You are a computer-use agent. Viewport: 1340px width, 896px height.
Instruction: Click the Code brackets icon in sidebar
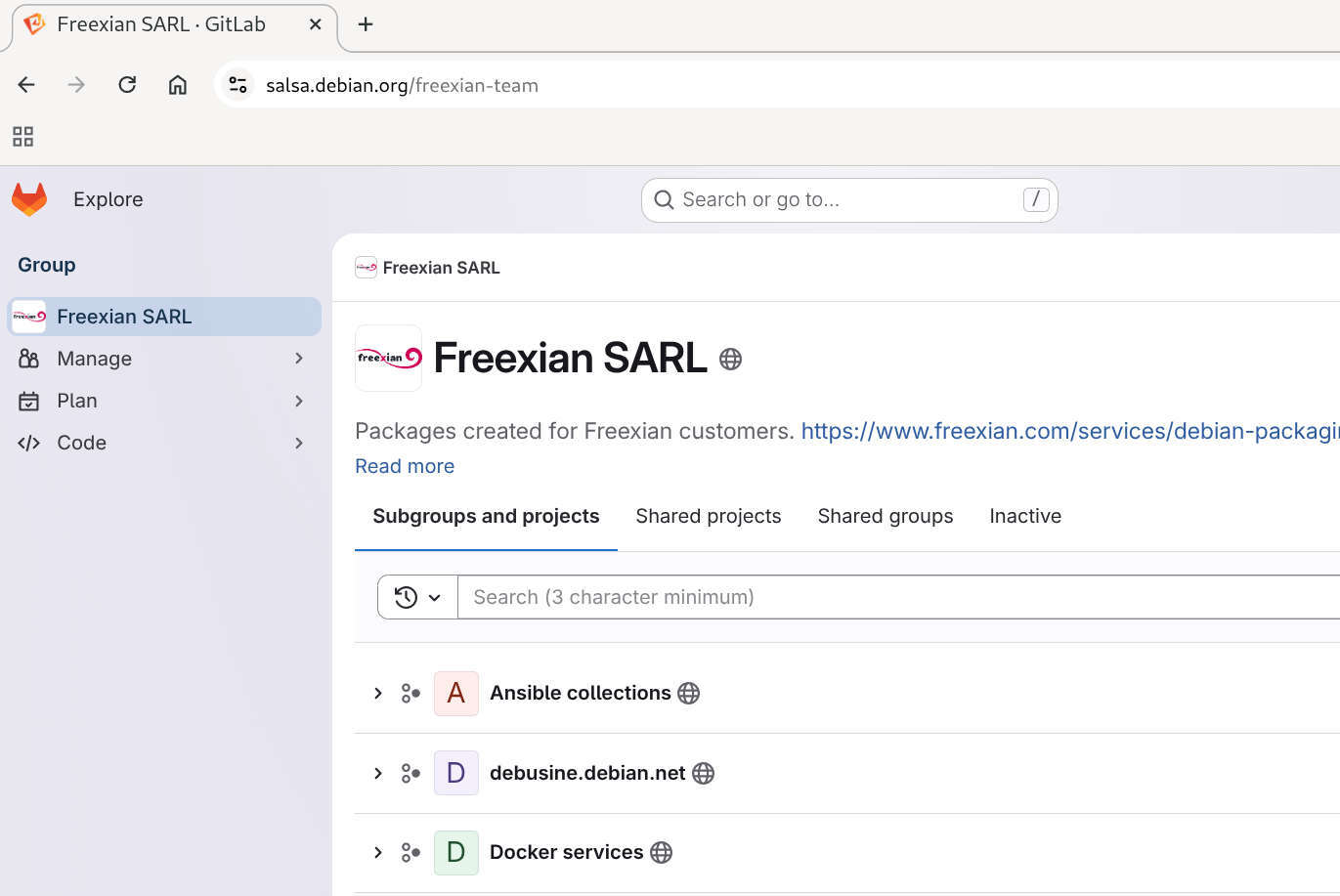pyautogui.click(x=29, y=443)
